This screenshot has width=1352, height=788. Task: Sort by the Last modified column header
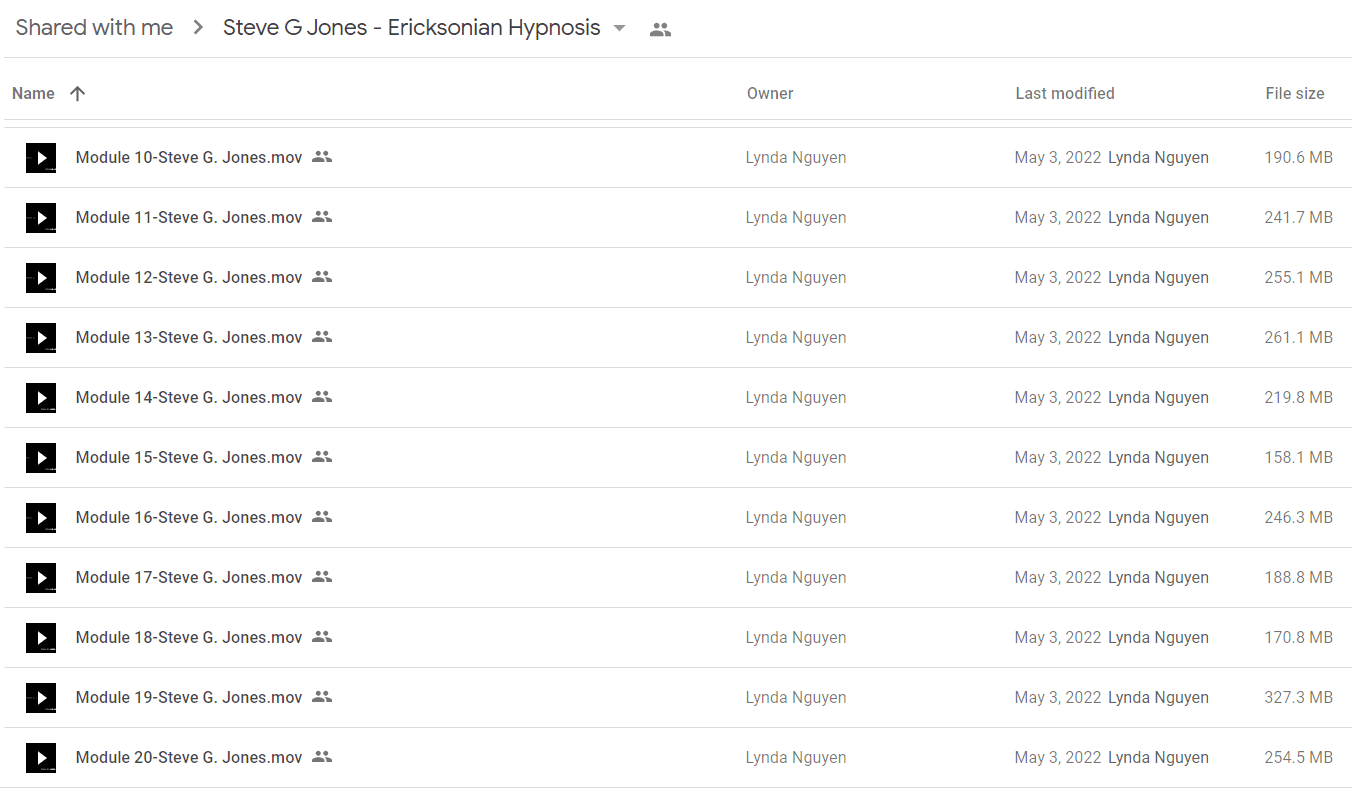1065,93
